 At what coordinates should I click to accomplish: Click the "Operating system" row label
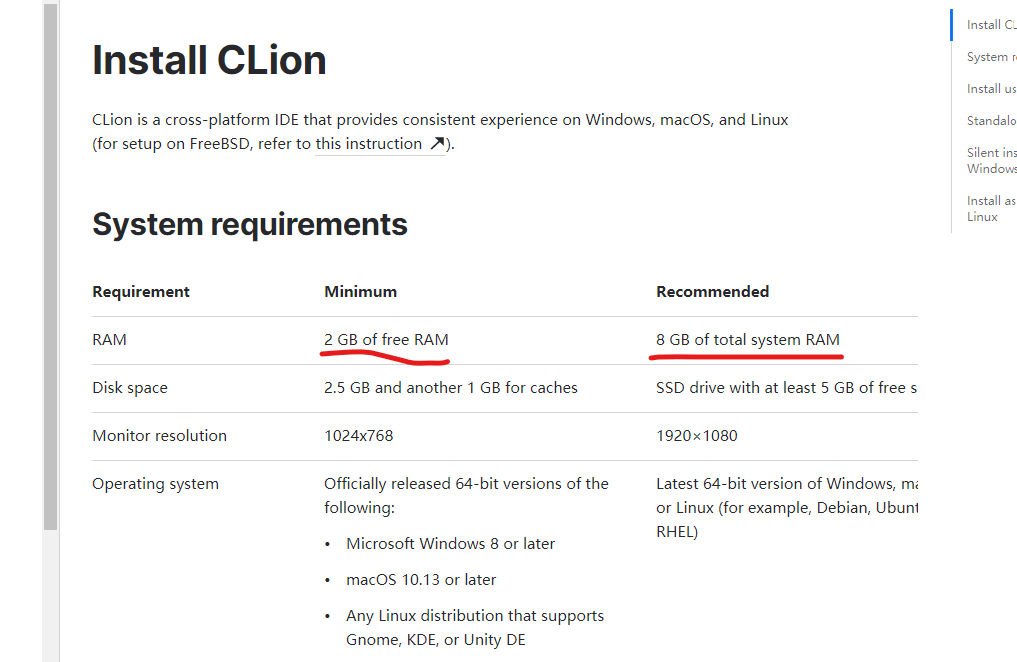click(155, 484)
